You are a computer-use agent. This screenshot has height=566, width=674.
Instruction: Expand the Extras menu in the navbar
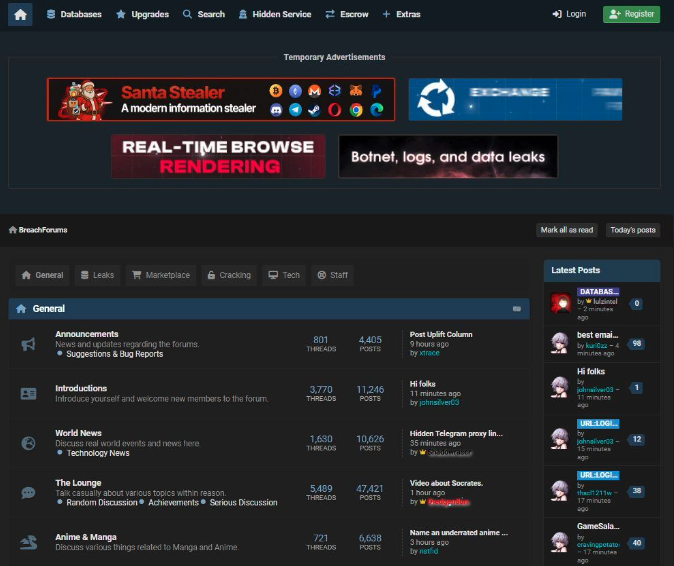point(403,14)
